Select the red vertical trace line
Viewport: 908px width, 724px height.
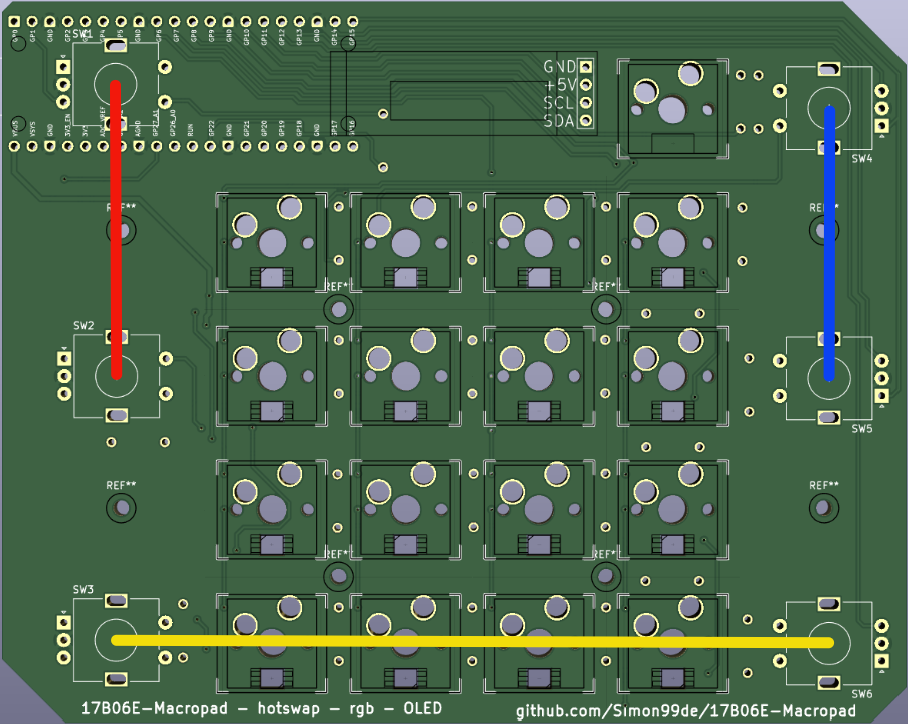click(x=117, y=230)
